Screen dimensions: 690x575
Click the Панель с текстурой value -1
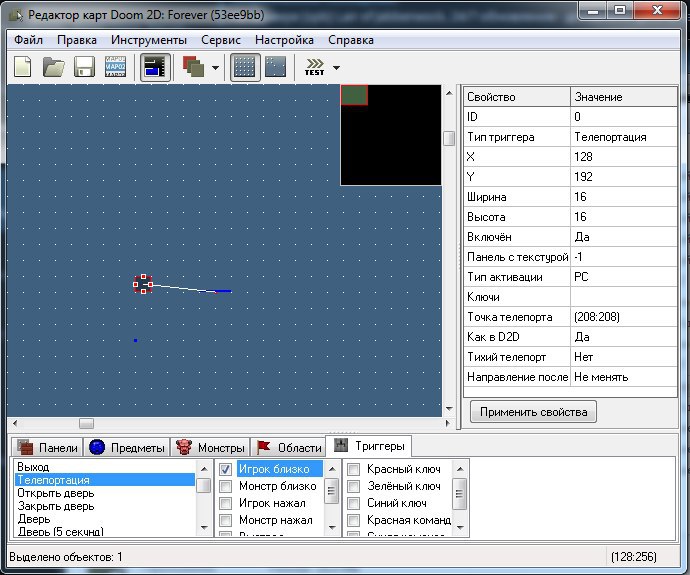[624, 257]
